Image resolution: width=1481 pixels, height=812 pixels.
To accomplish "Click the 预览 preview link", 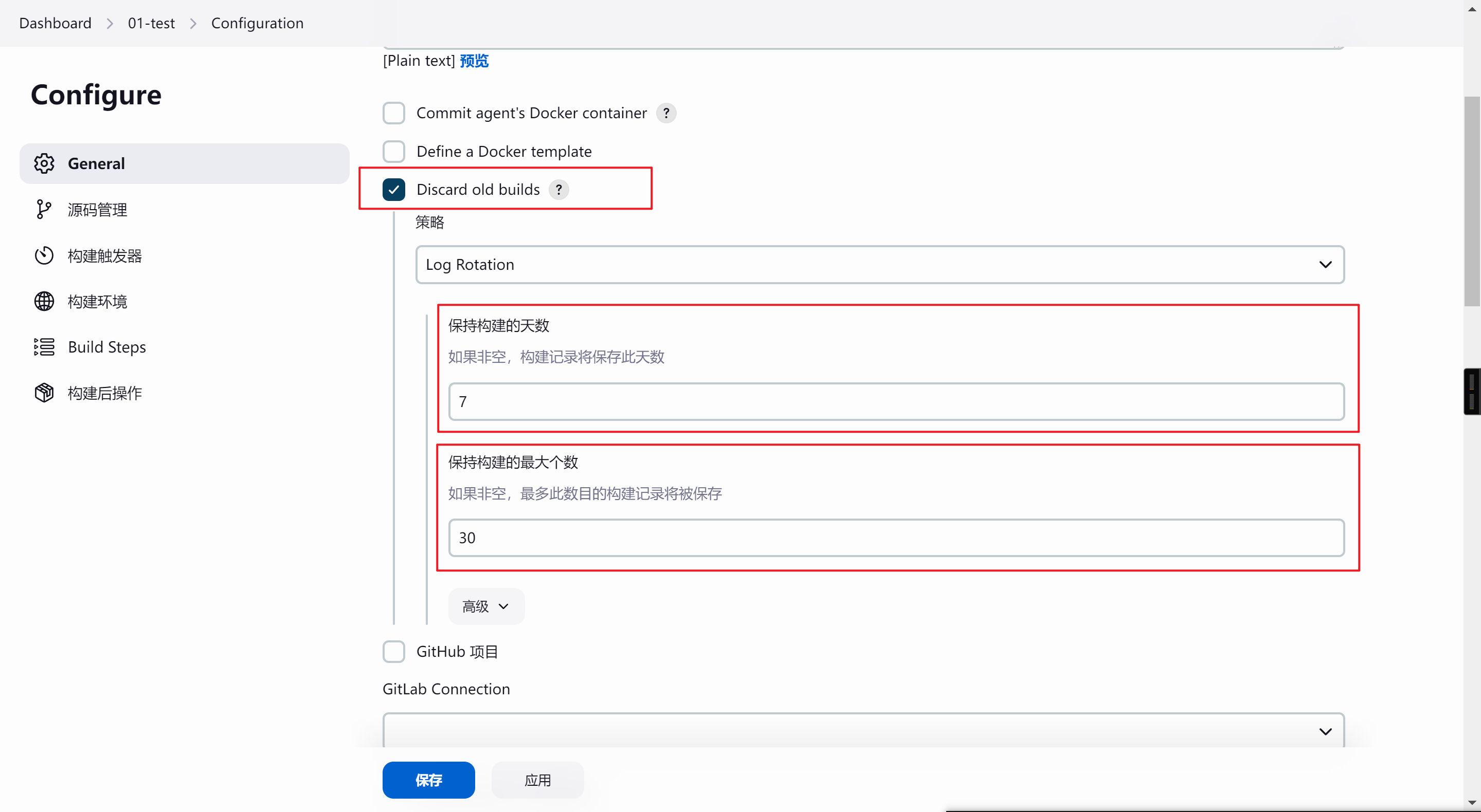I will point(474,61).
